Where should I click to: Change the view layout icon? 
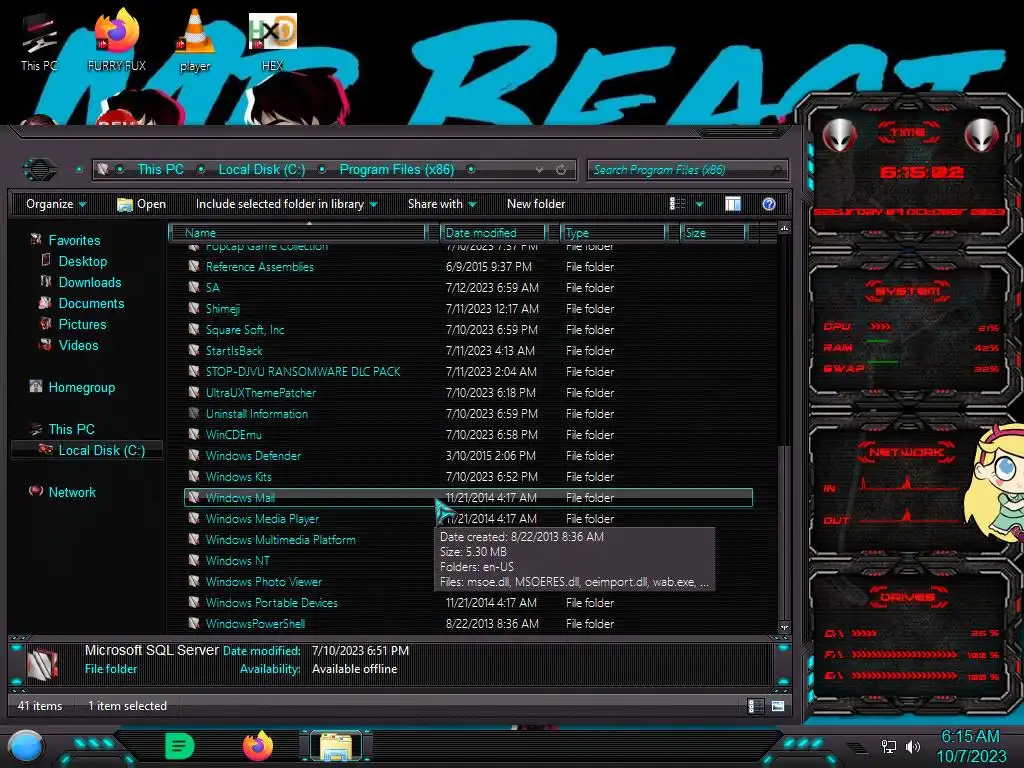(x=678, y=204)
